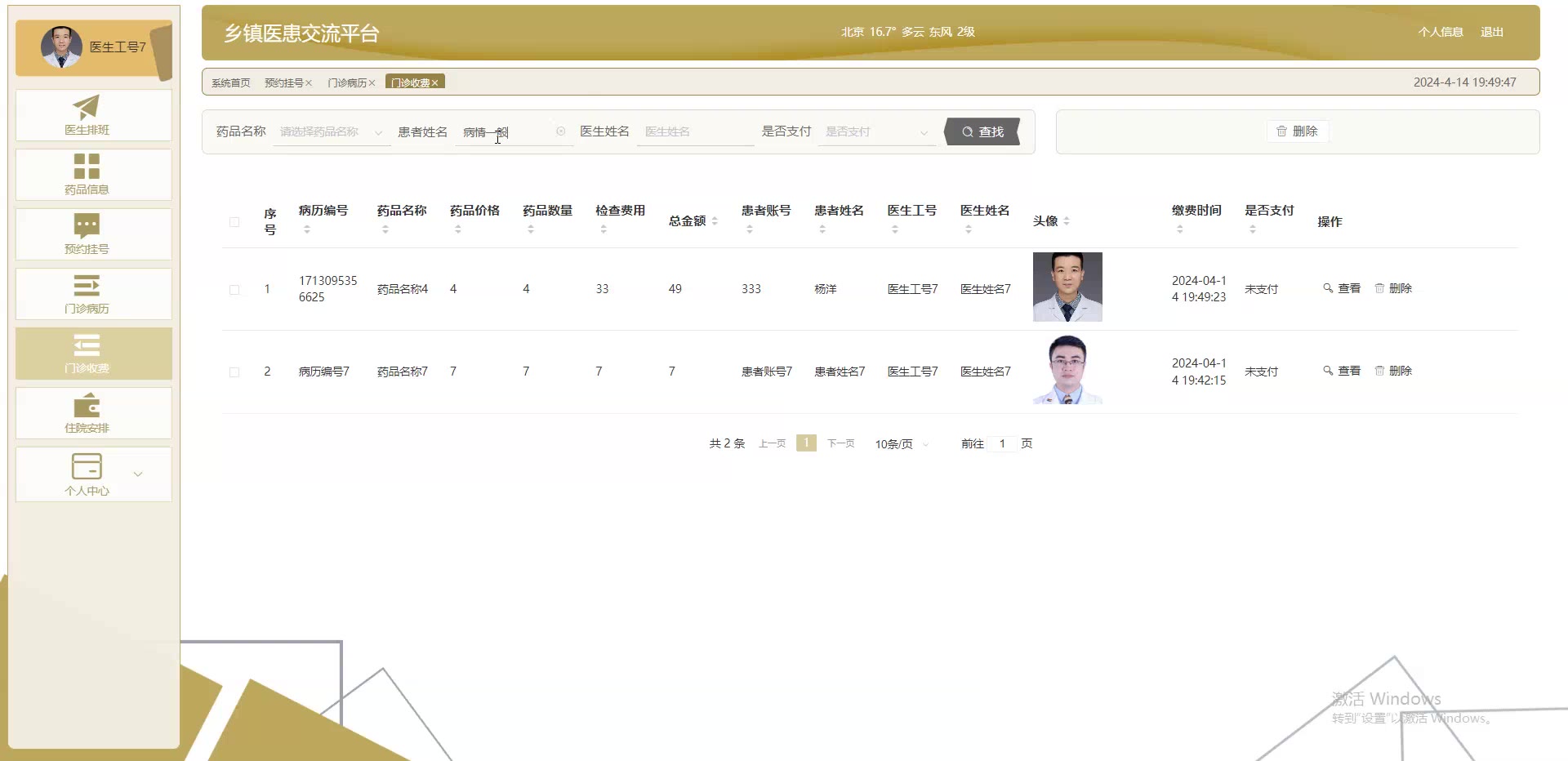Sort table by 总金额 column

[715, 221]
